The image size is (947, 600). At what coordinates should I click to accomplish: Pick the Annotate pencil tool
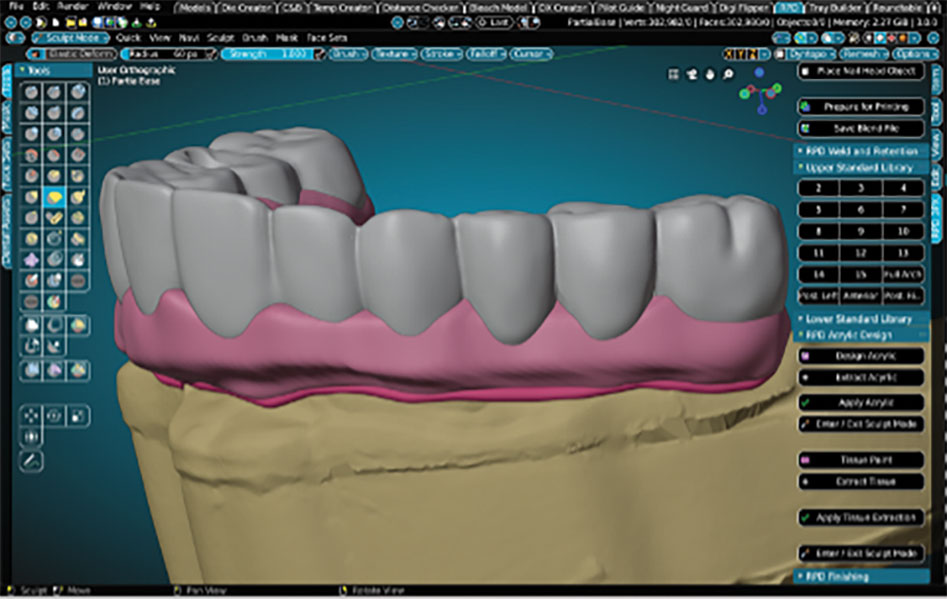point(33,460)
